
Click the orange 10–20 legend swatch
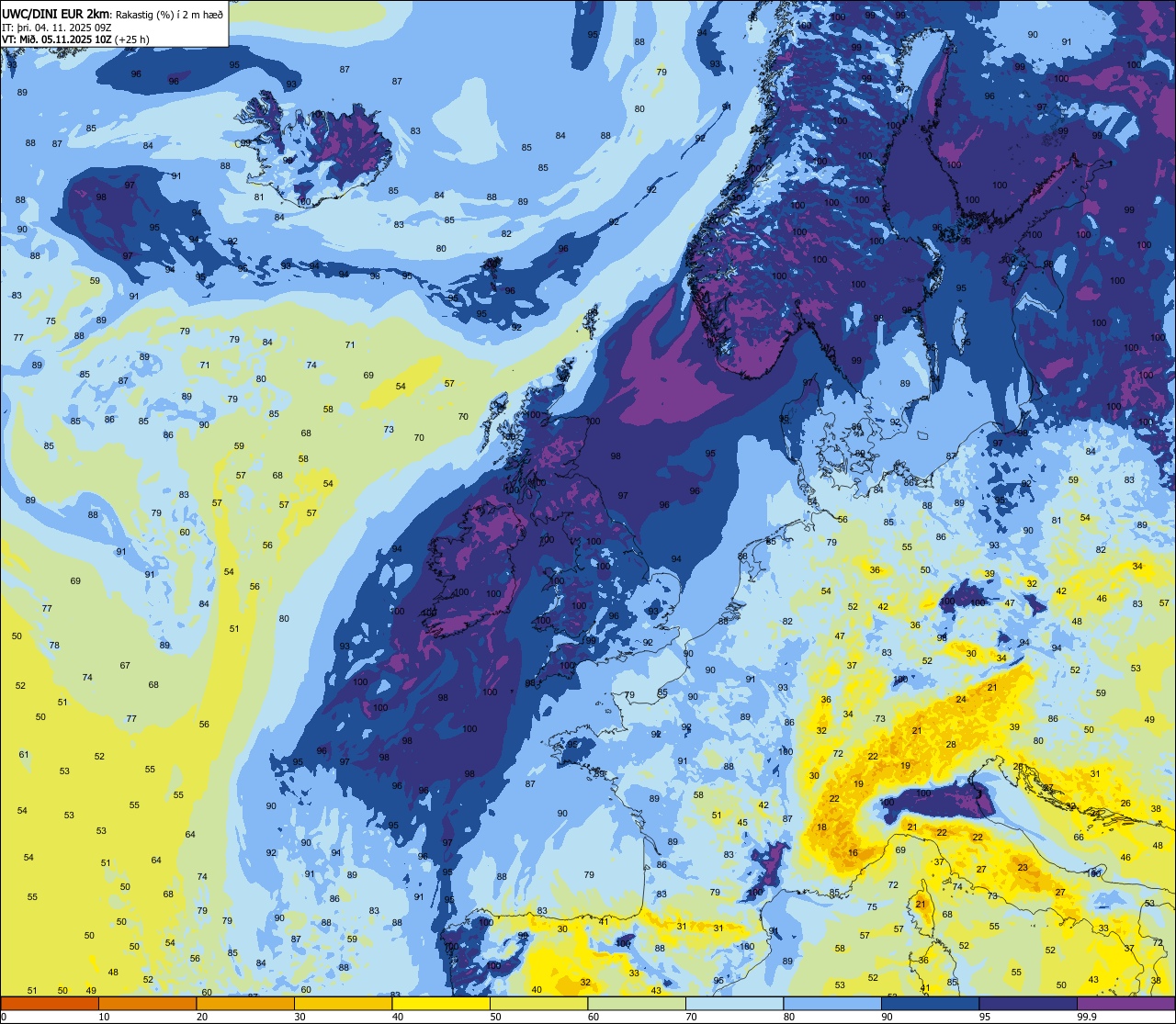pyautogui.click(x=147, y=1003)
